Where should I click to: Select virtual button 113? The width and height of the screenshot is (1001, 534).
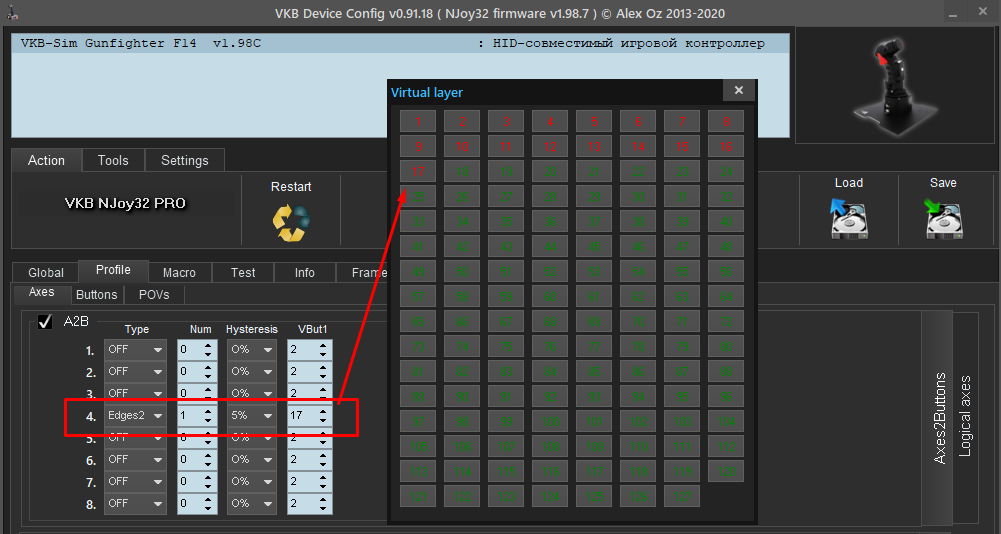click(x=418, y=471)
